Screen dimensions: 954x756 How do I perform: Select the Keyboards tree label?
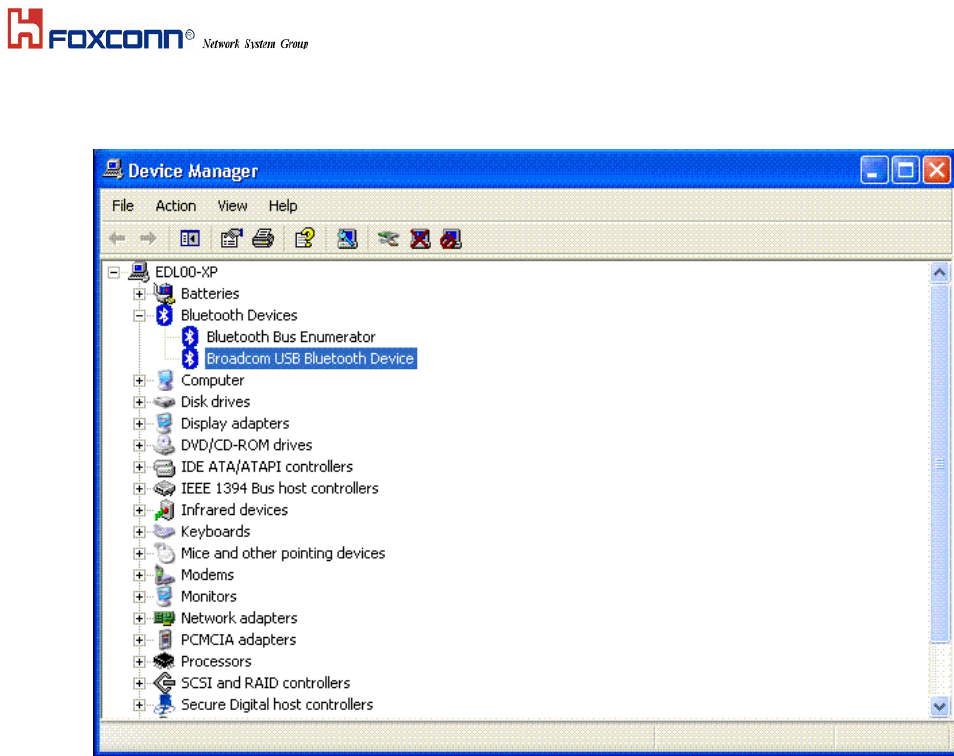coord(215,532)
